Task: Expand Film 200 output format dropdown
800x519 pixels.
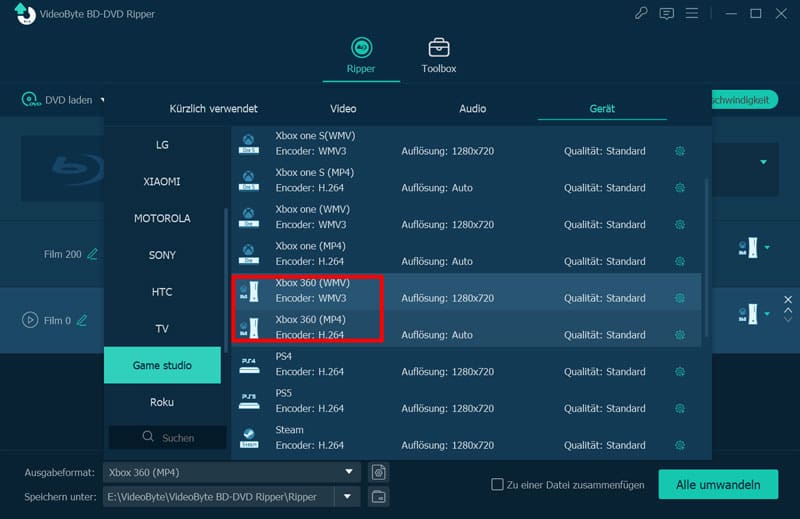Action: click(767, 248)
